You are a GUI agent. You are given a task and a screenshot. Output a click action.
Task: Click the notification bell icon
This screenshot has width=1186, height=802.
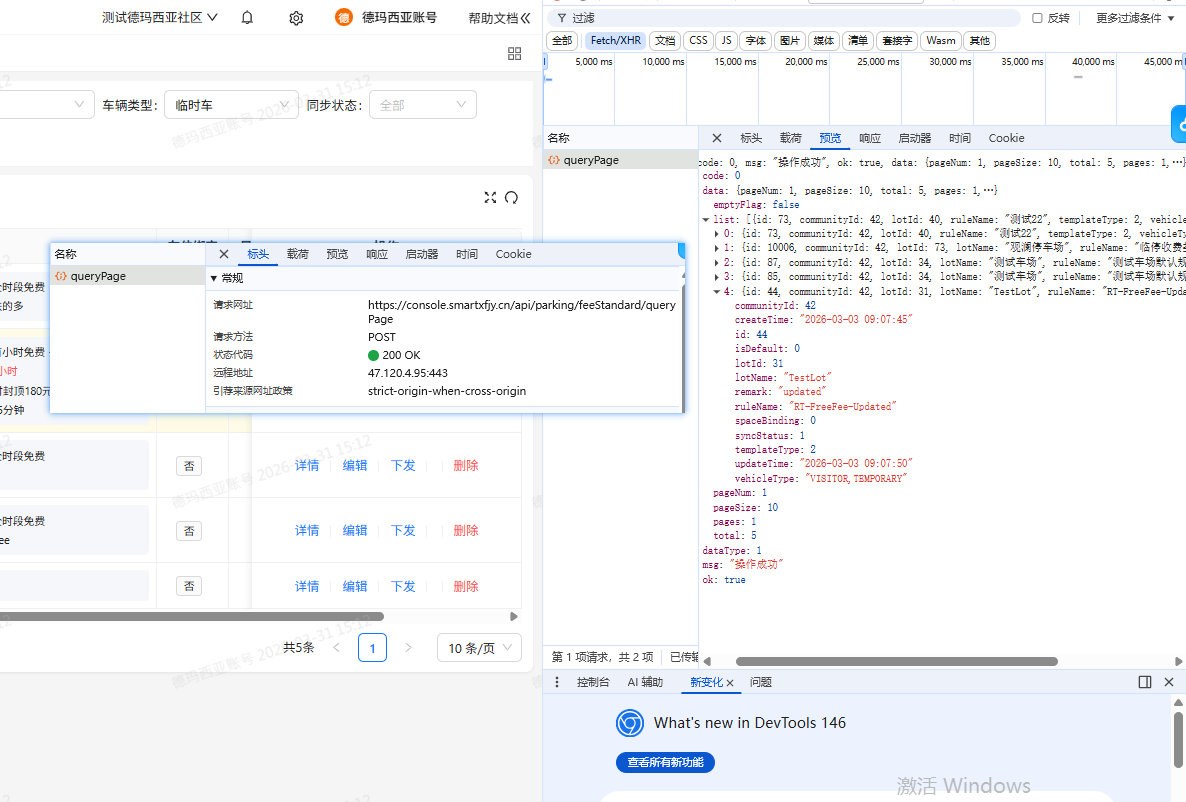248,18
